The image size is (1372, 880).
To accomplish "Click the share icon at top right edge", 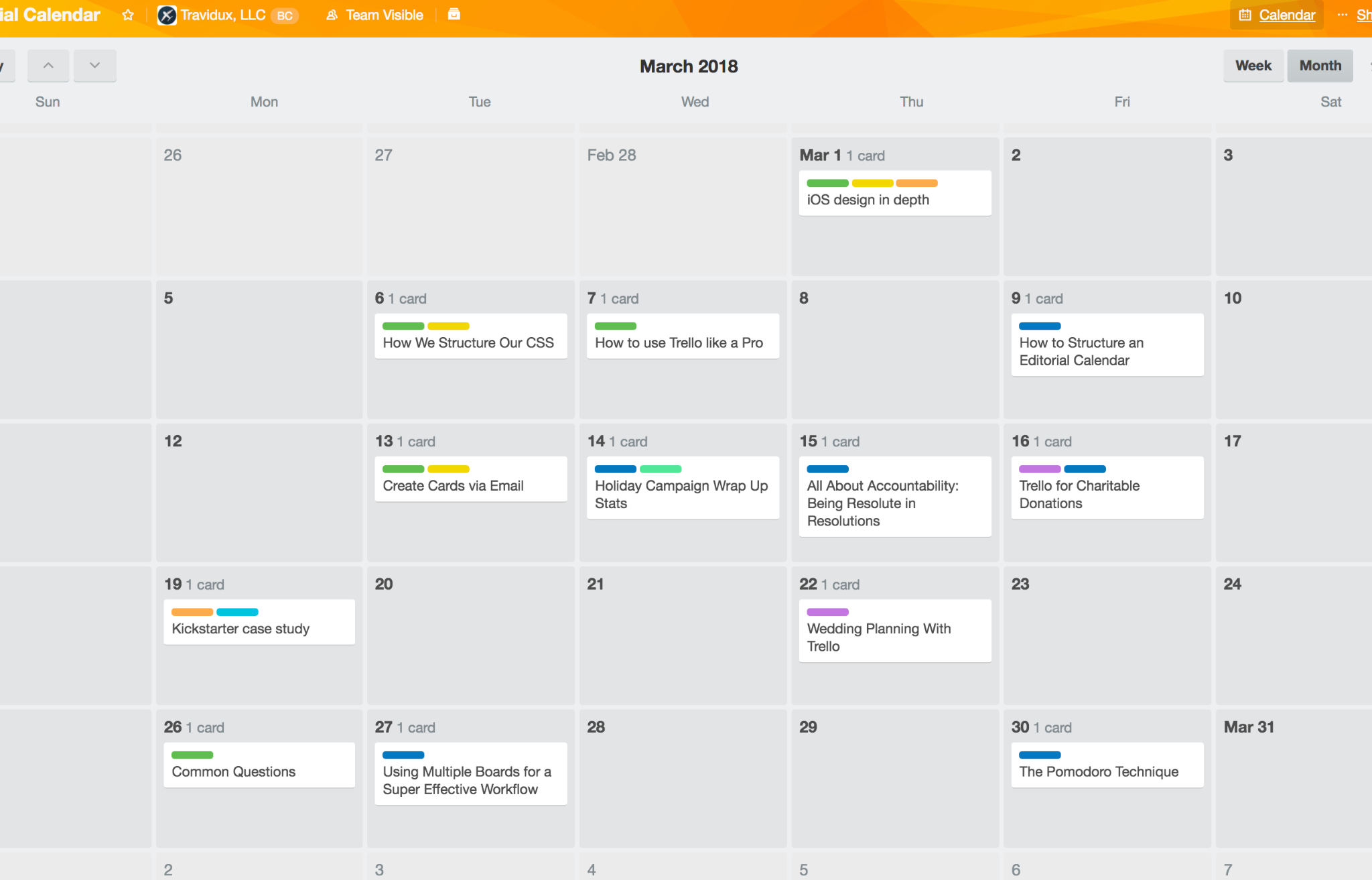I will 1365,14.
